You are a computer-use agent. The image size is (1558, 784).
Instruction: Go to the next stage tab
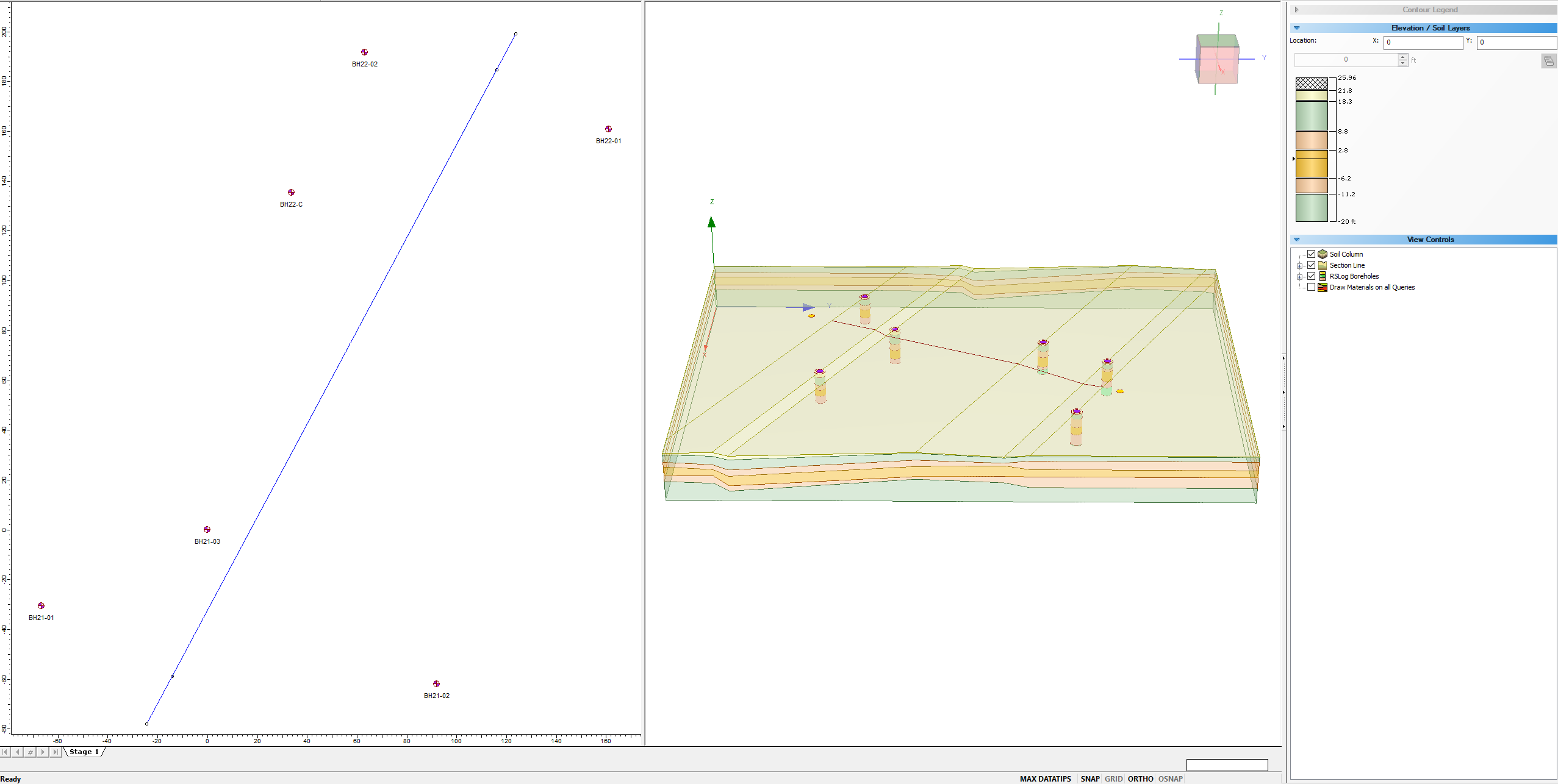click(x=43, y=752)
